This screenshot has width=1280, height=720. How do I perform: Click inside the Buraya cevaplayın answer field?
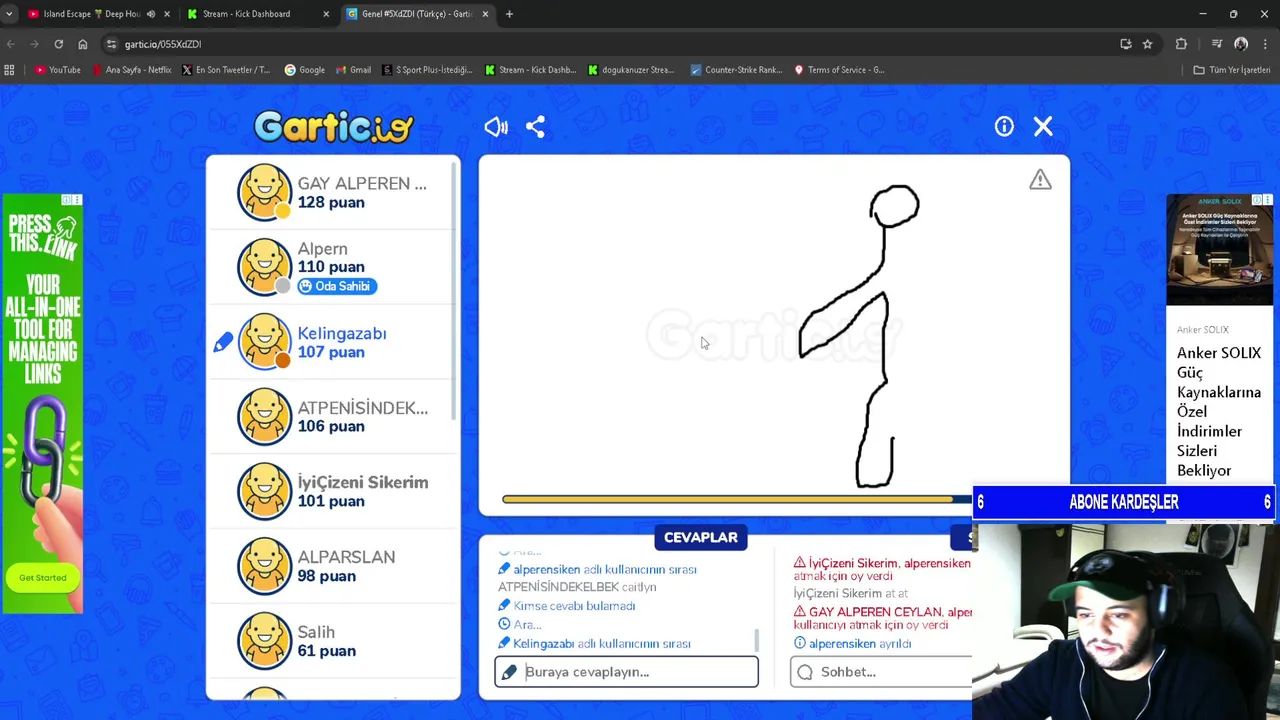click(626, 672)
